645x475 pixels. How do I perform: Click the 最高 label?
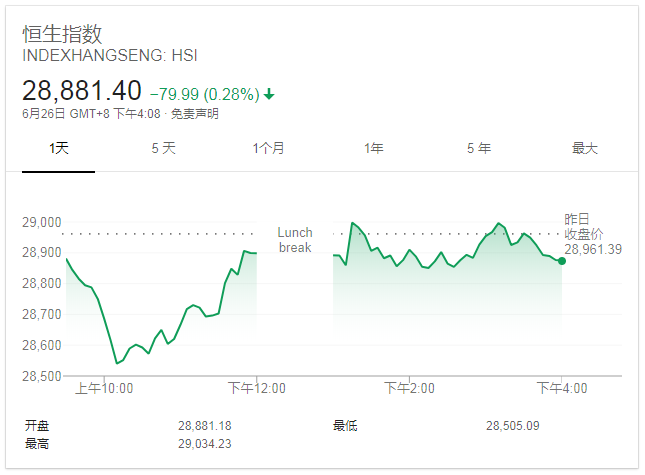(x=37, y=444)
